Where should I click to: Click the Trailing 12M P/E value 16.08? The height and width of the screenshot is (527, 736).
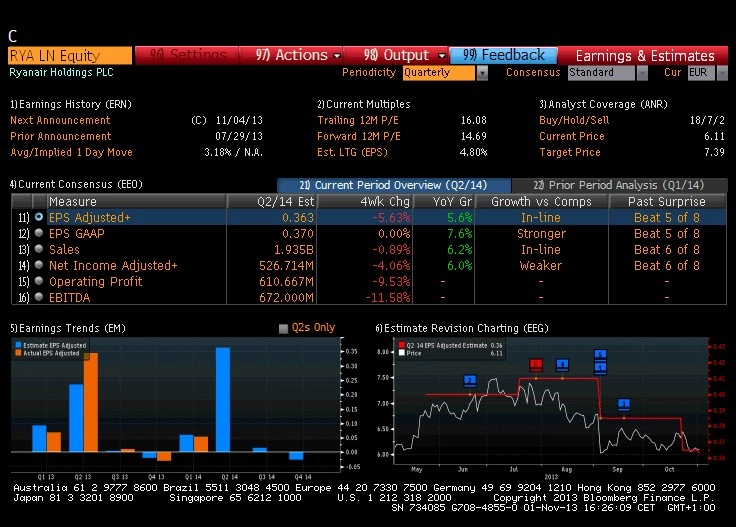point(474,120)
